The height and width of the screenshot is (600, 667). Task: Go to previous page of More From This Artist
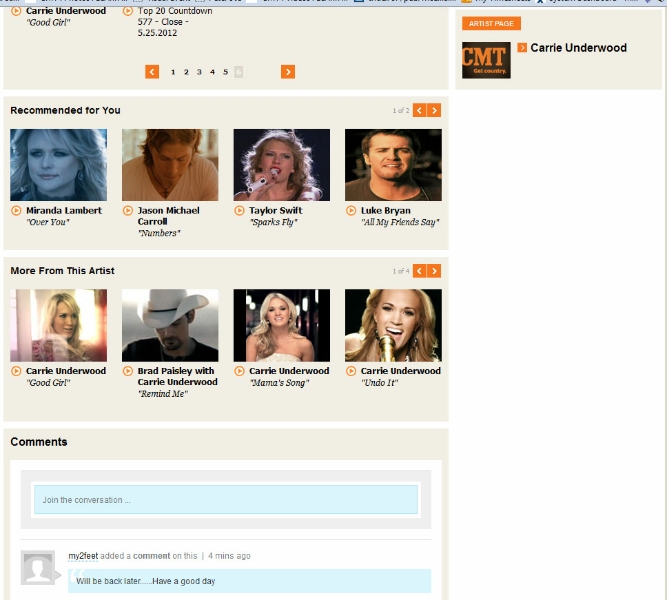[420, 271]
